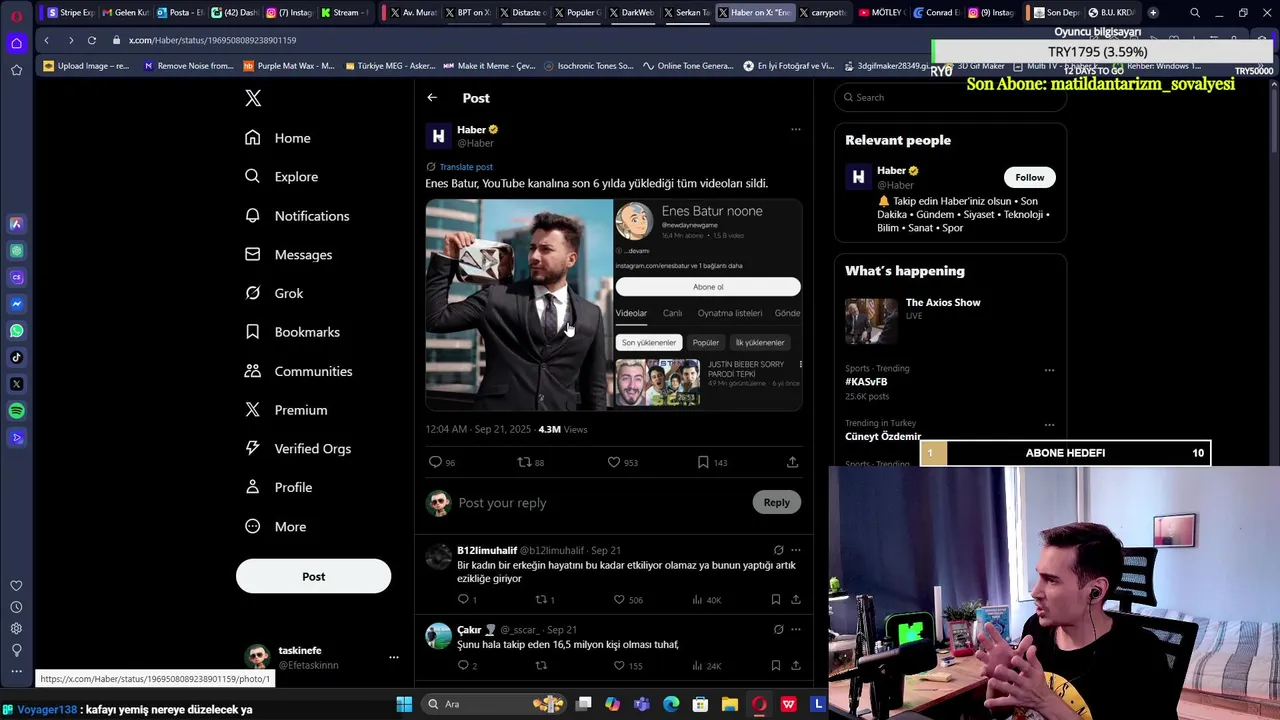Repost the Haber post with 88 reposts
The image size is (1280, 720).
pos(524,462)
